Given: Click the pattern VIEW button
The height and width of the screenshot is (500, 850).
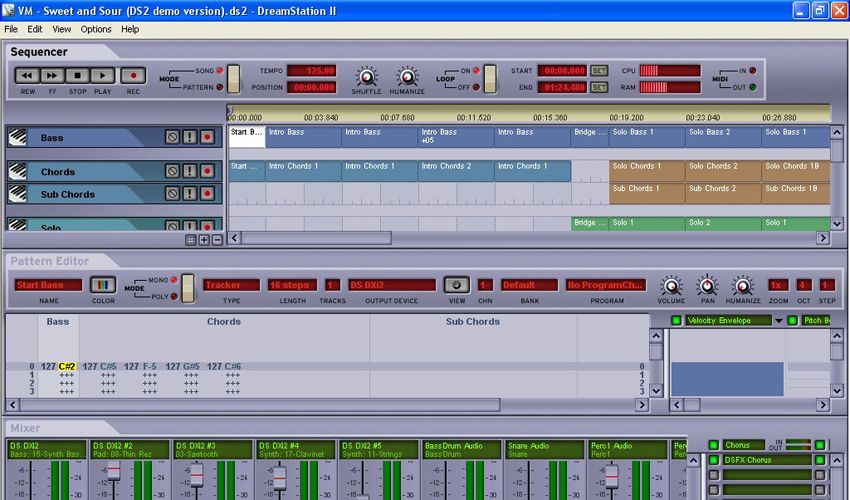Looking at the screenshot, I should 456,285.
